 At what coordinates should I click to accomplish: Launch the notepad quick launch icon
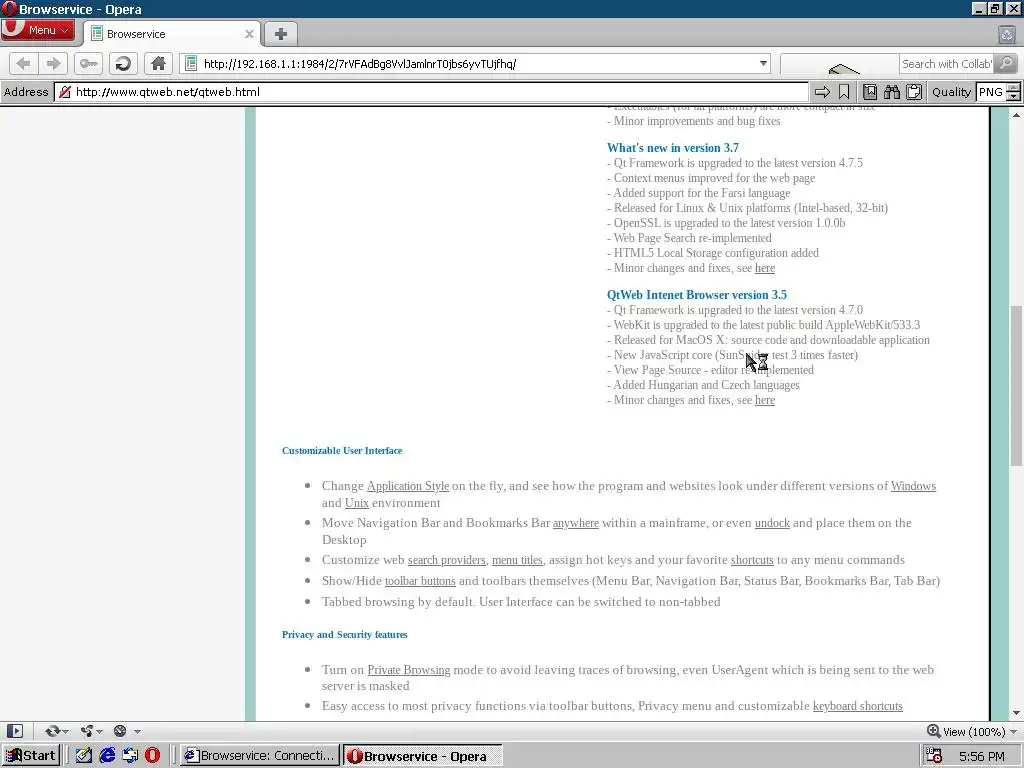coord(84,756)
